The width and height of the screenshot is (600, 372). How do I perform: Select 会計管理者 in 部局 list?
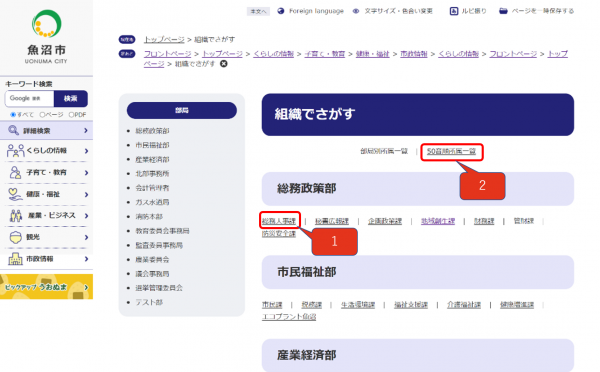click(152, 188)
